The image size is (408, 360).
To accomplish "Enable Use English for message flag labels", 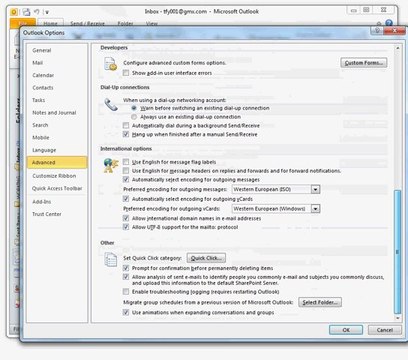I will 126,162.
